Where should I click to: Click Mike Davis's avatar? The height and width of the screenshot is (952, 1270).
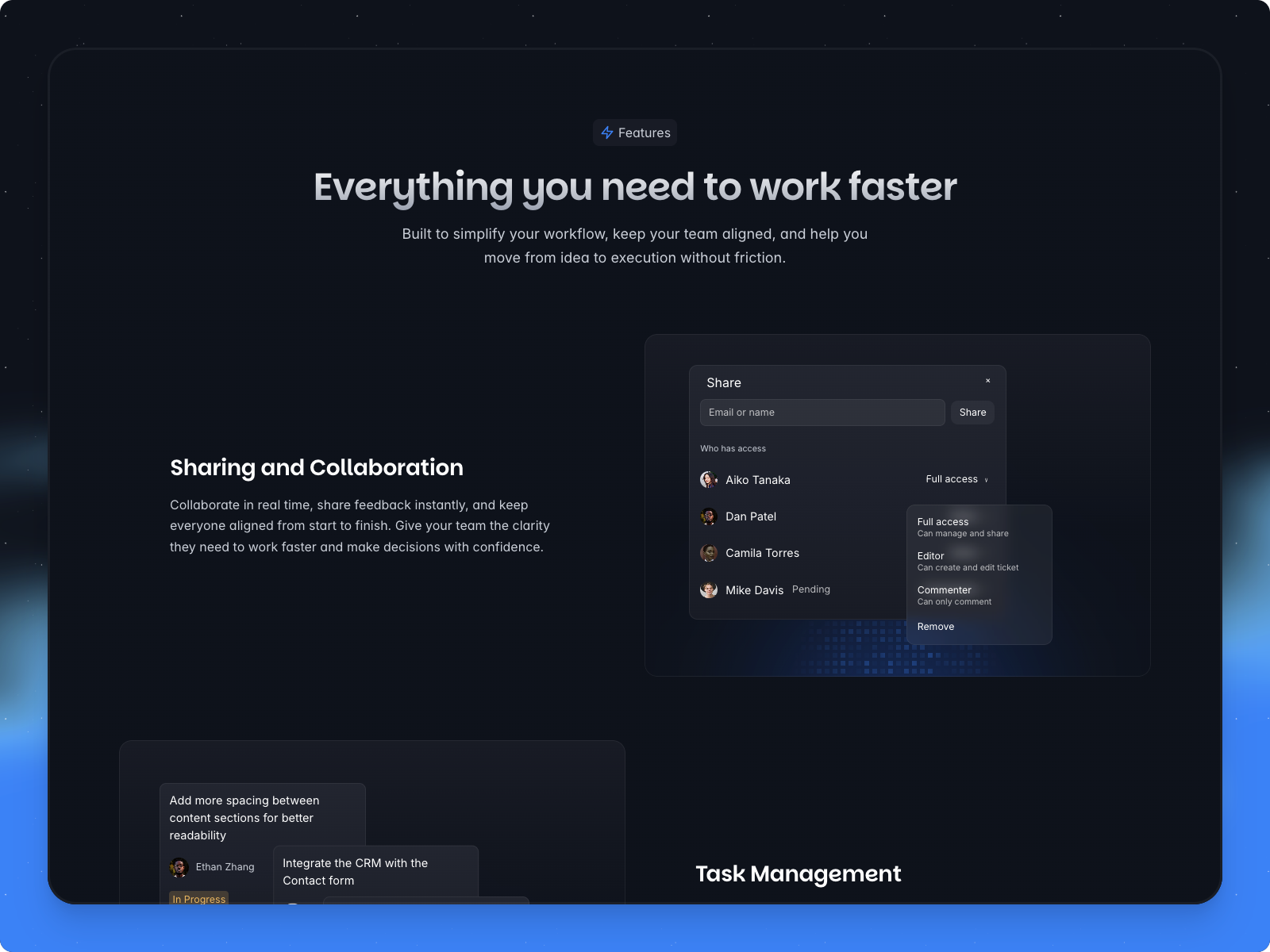[709, 590]
